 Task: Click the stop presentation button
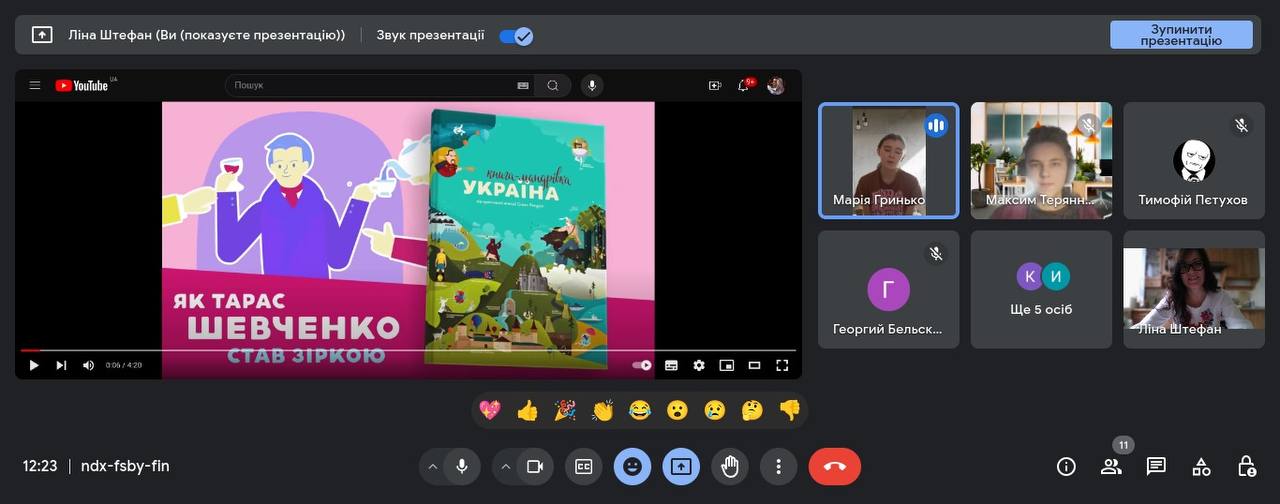point(1181,35)
